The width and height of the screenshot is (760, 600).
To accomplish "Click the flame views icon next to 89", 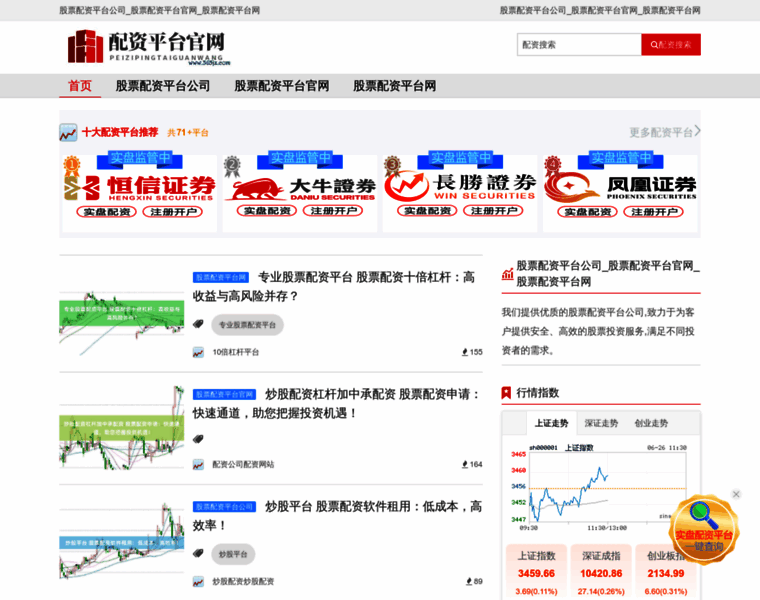I will pos(469,582).
